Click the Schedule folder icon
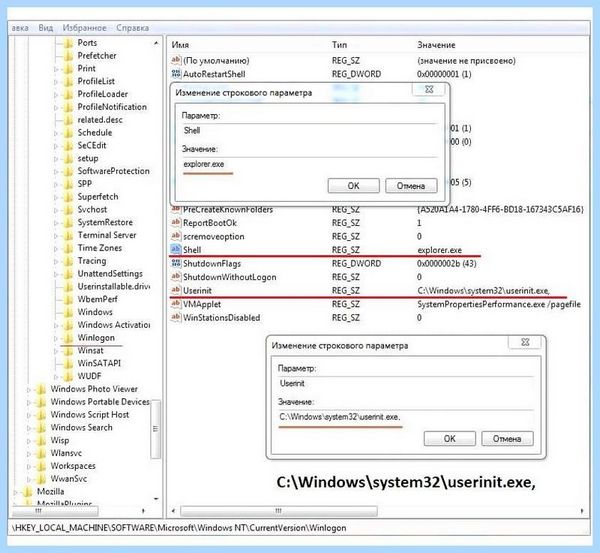 (x=68, y=133)
